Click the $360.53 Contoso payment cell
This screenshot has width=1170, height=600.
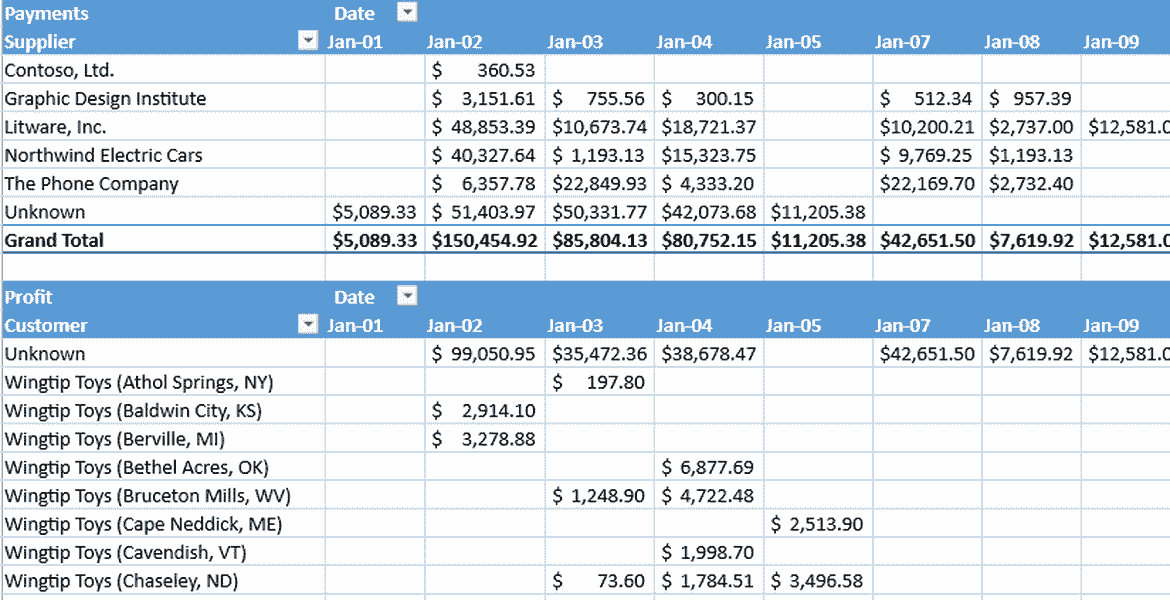click(x=485, y=70)
